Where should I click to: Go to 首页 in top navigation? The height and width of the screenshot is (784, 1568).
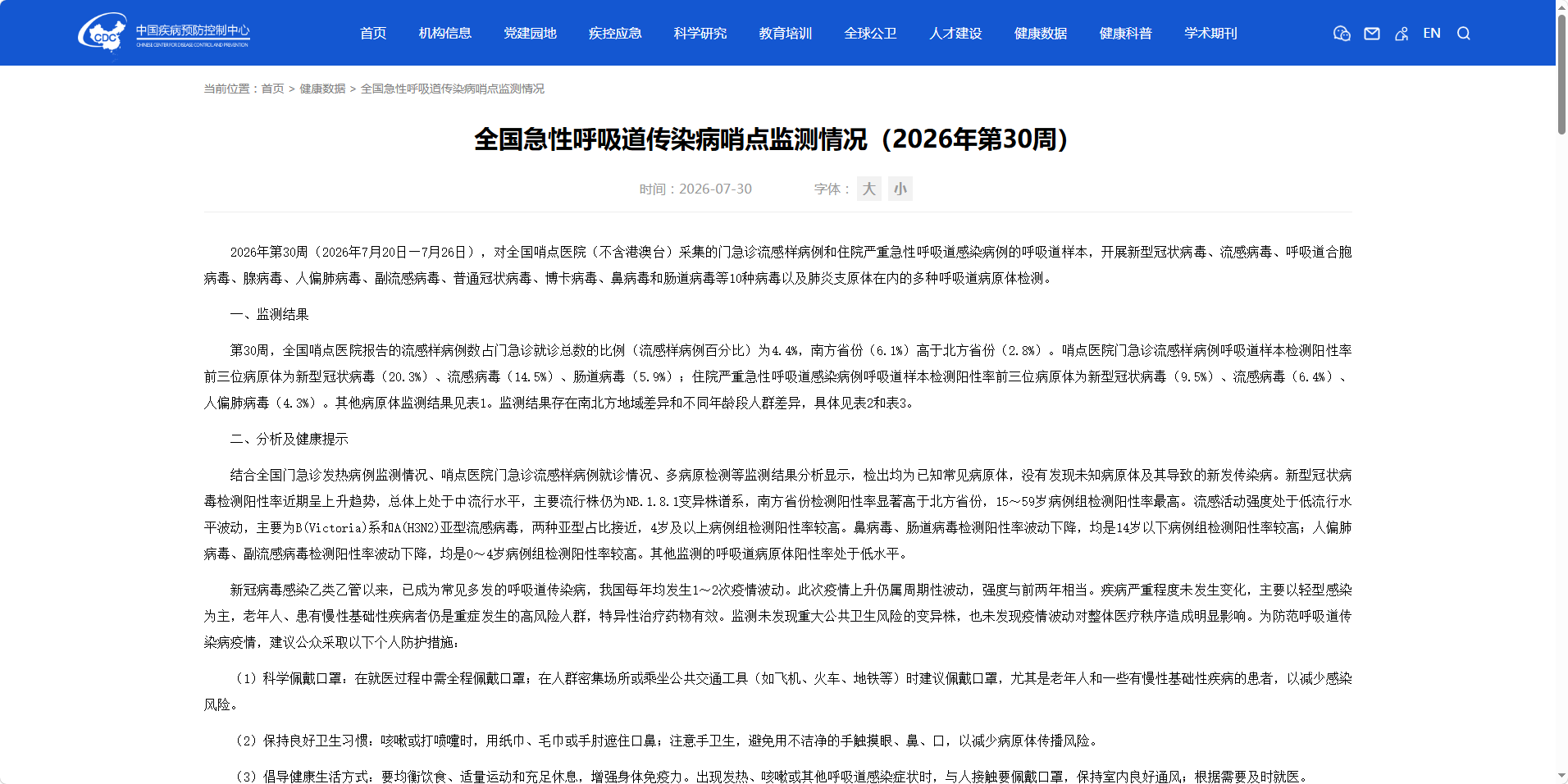point(373,34)
